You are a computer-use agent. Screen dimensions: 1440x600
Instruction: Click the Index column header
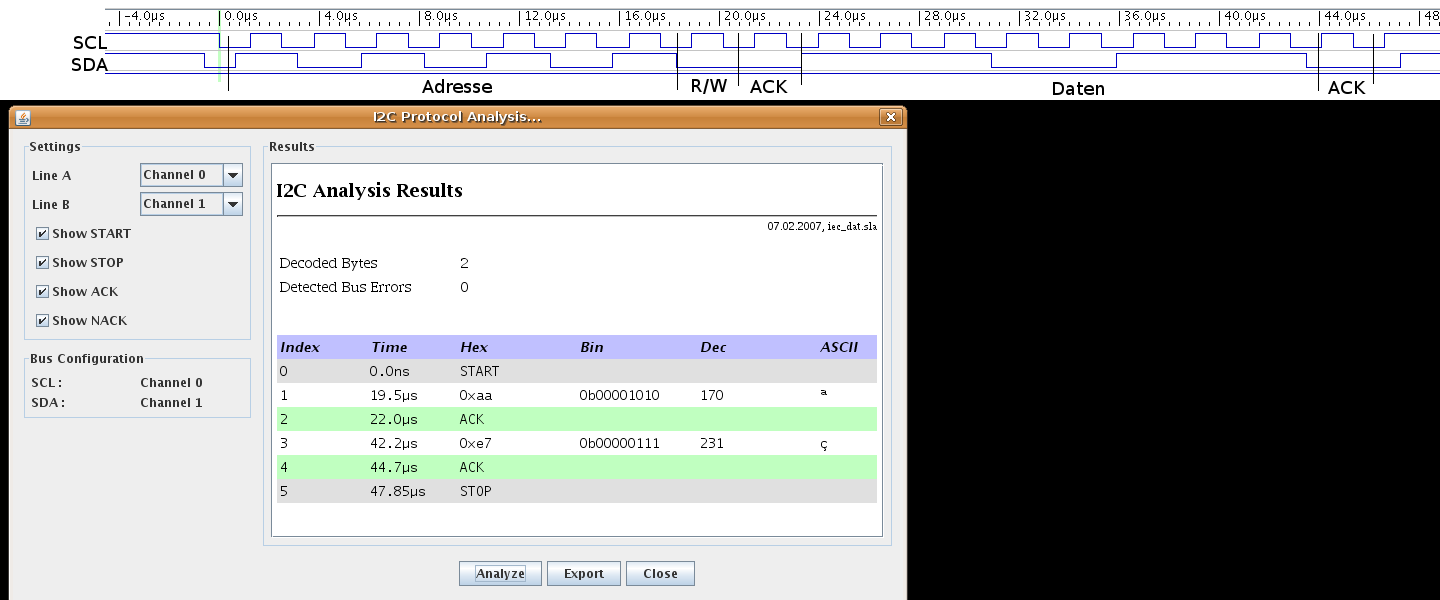tap(300, 347)
